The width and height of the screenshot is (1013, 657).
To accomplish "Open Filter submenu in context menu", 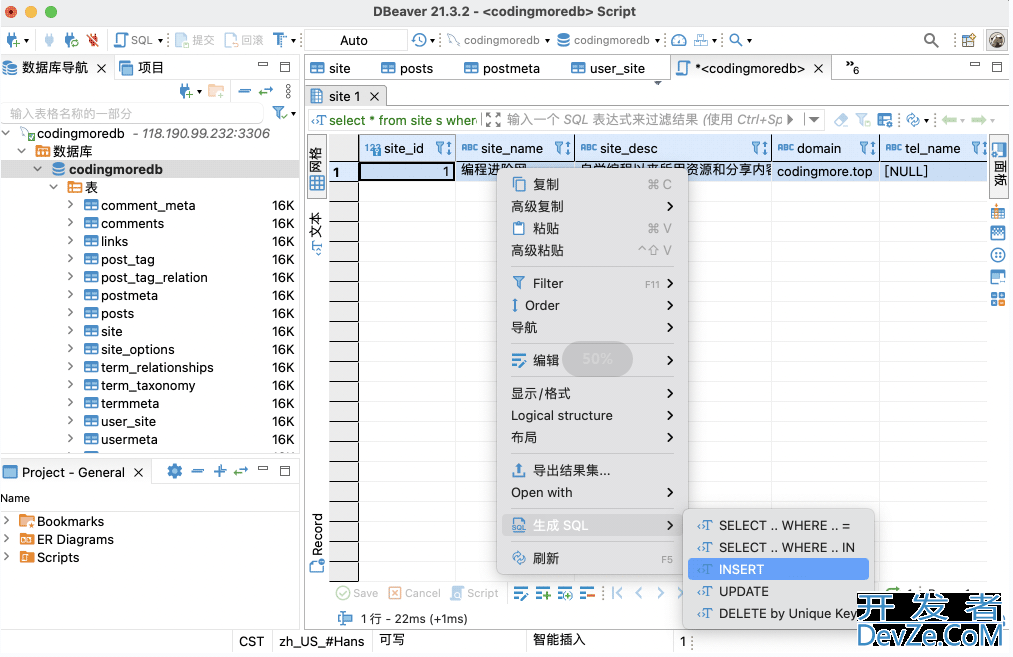I will 592,283.
